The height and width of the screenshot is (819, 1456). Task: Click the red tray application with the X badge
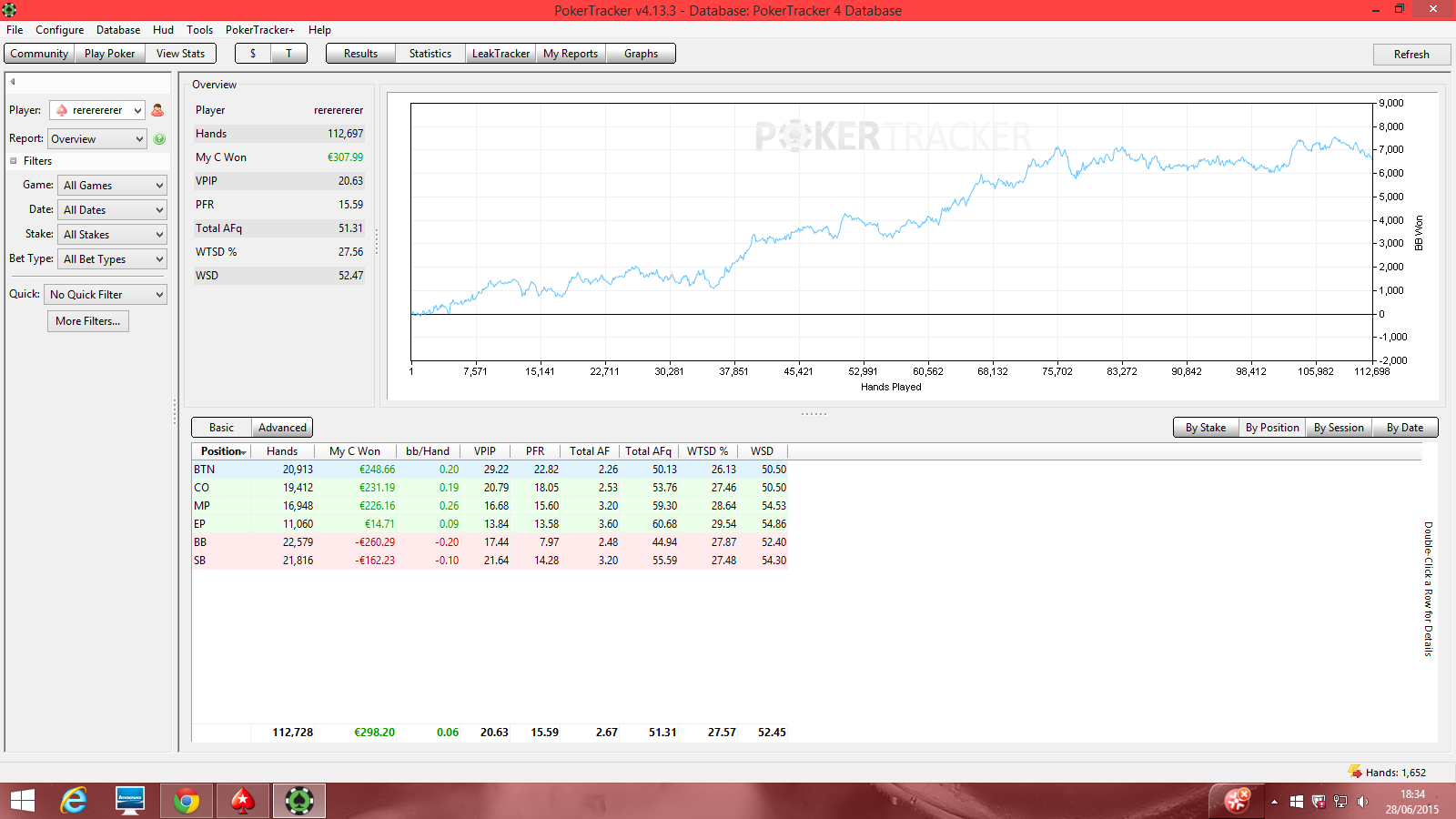tap(1237, 801)
